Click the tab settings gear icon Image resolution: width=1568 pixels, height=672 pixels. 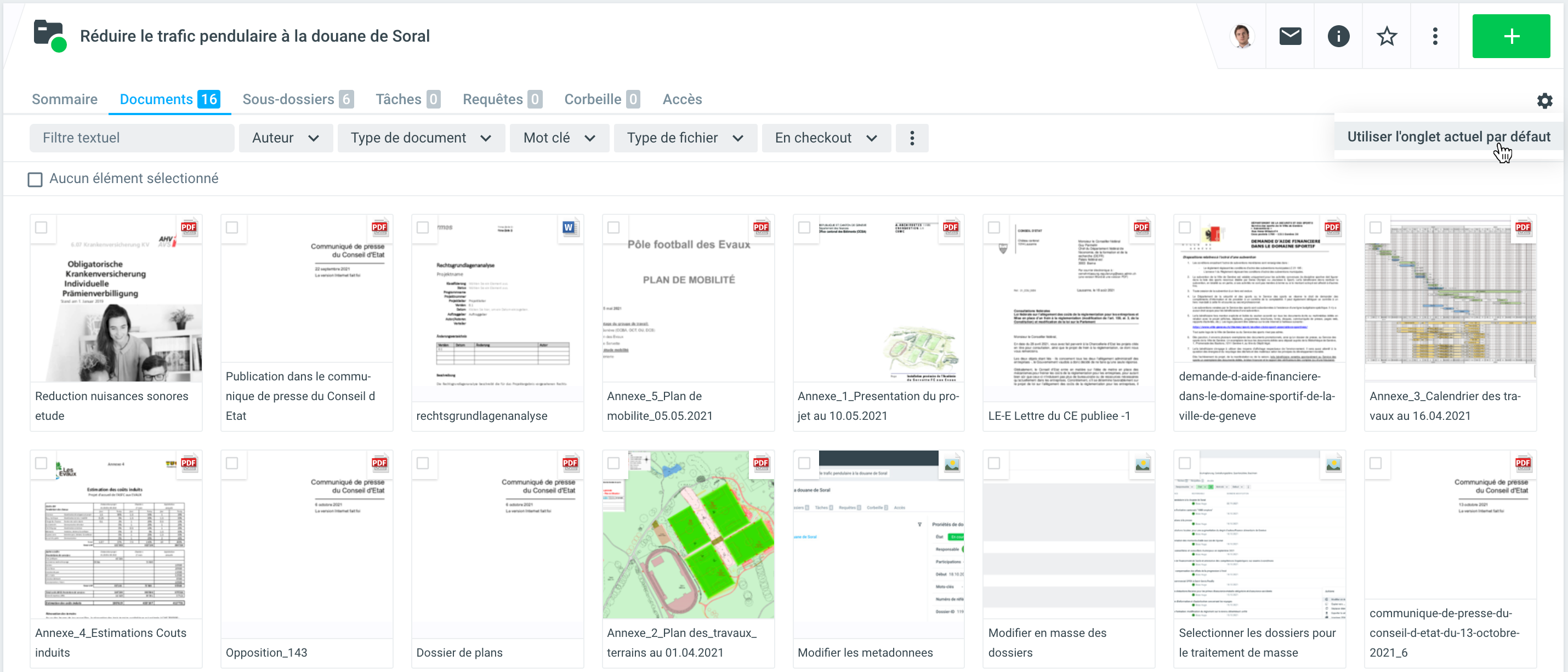click(x=1544, y=101)
